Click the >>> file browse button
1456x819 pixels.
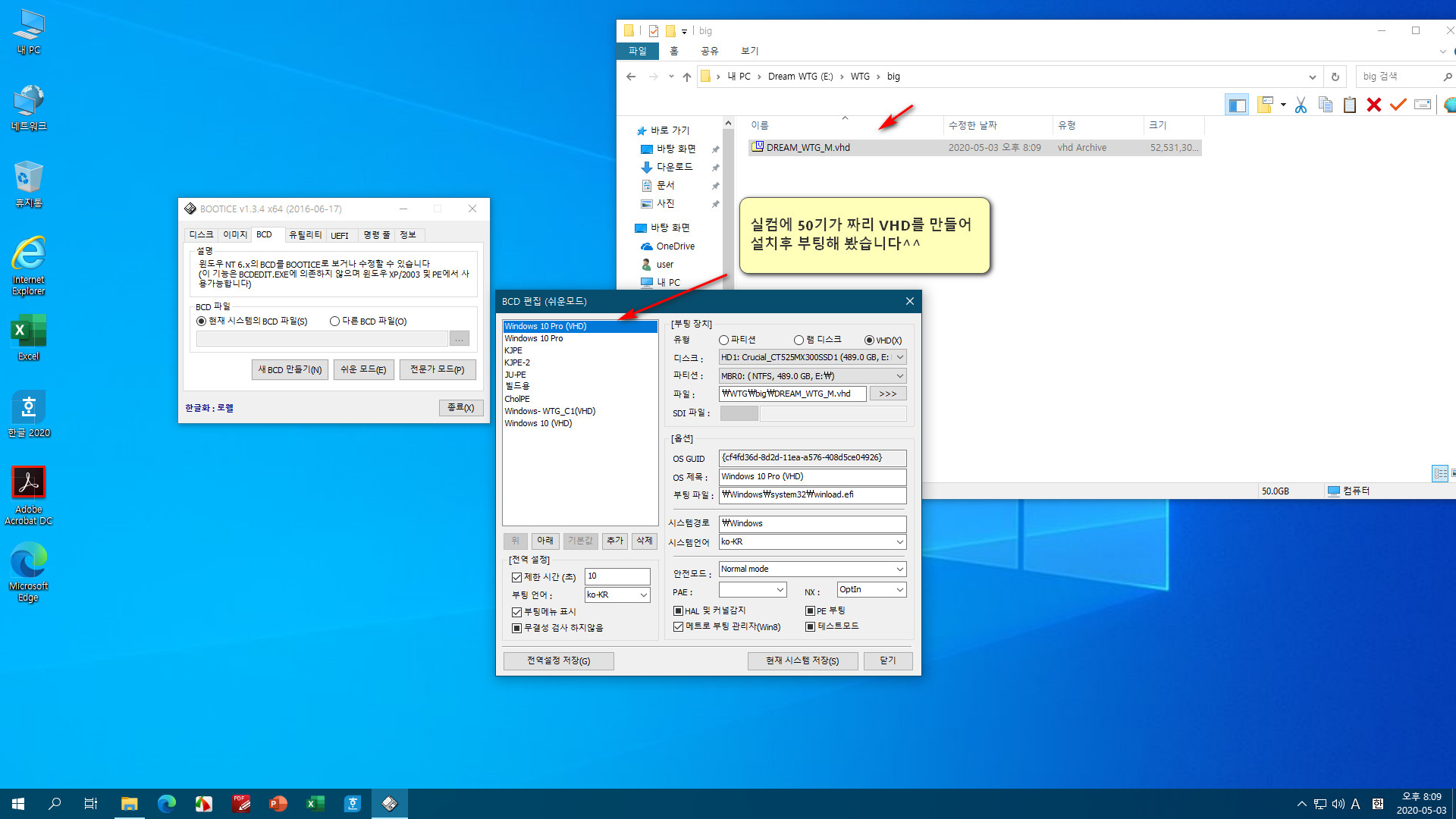[888, 394]
